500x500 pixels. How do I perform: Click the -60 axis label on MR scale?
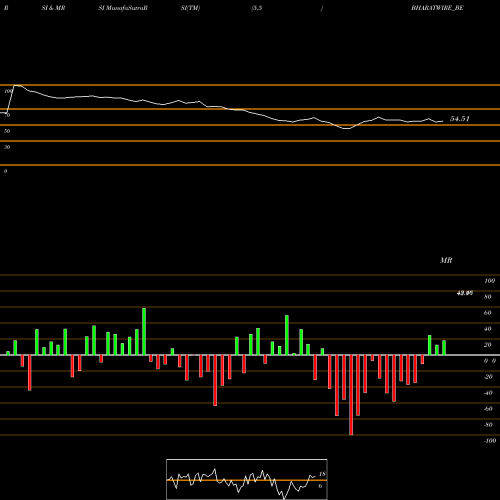[488, 409]
